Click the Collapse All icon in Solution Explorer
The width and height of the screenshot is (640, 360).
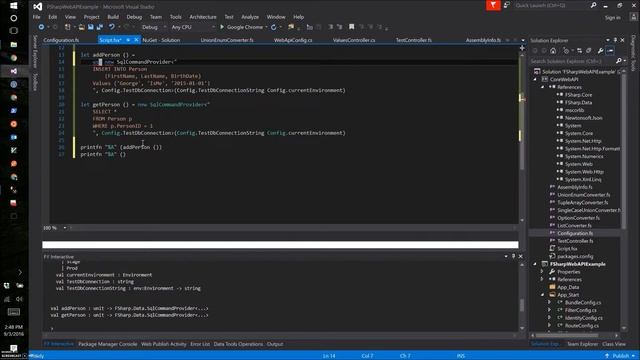(x=589, y=51)
